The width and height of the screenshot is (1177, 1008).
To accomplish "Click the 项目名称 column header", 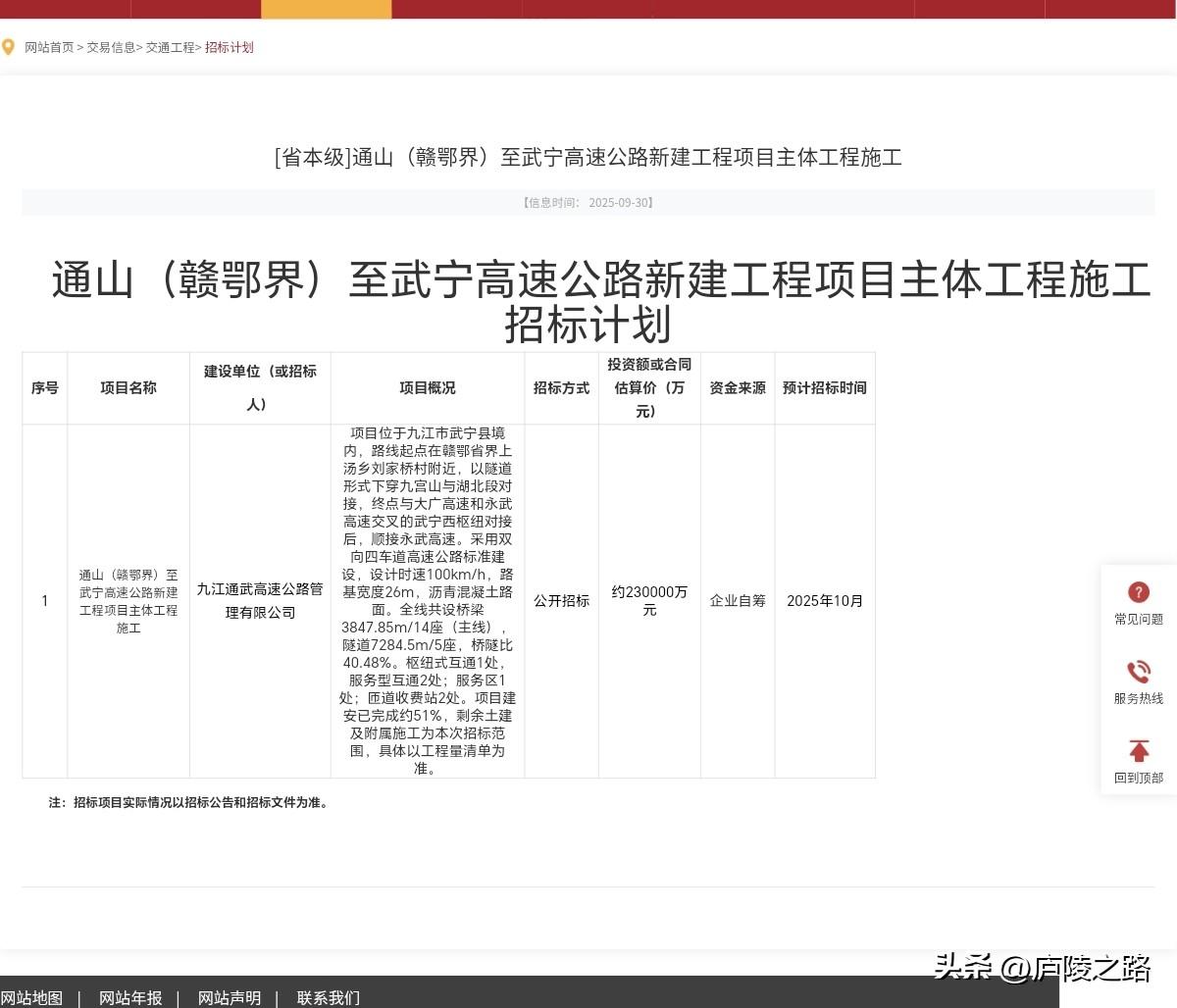I will 128,388.
